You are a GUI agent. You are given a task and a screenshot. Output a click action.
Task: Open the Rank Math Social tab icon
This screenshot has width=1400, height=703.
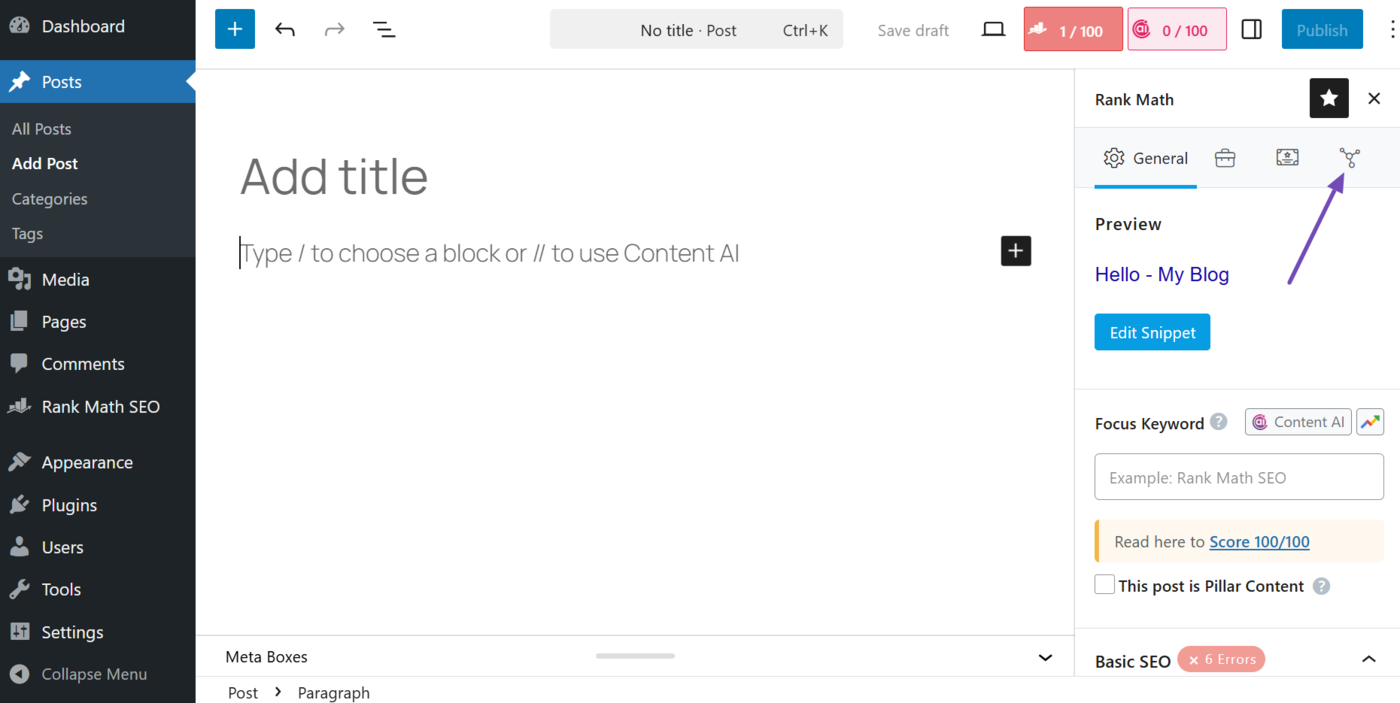[1350, 158]
